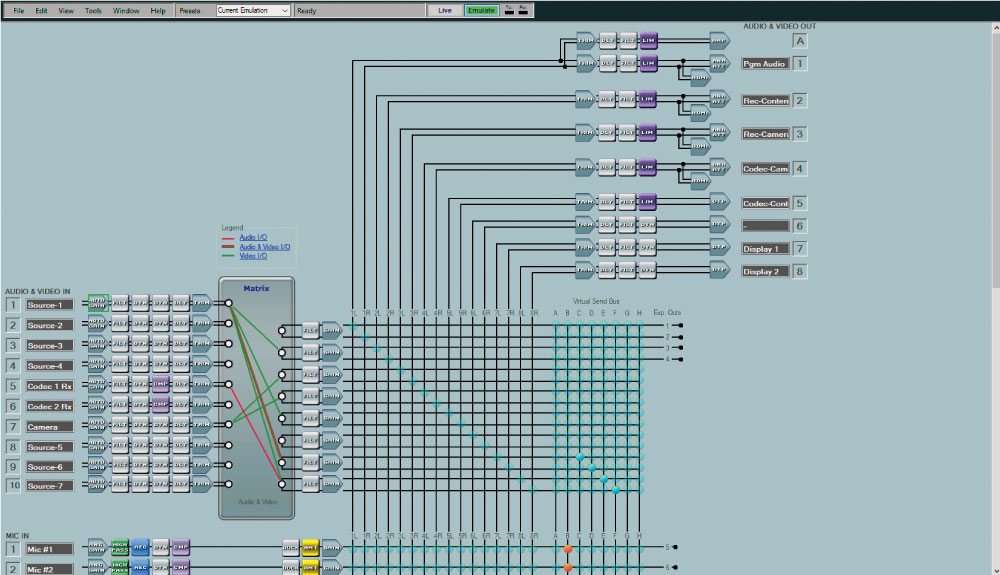Switch to Live mode

pos(446,10)
